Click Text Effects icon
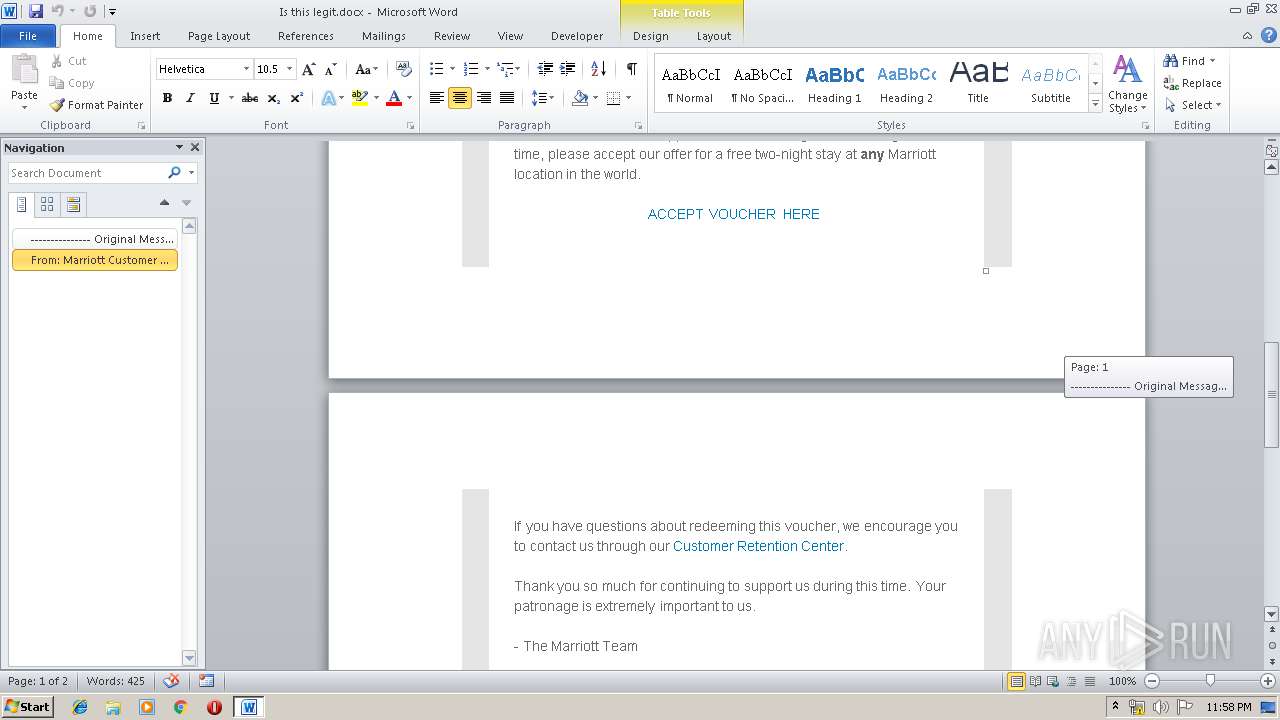 [x=328, y=98]
